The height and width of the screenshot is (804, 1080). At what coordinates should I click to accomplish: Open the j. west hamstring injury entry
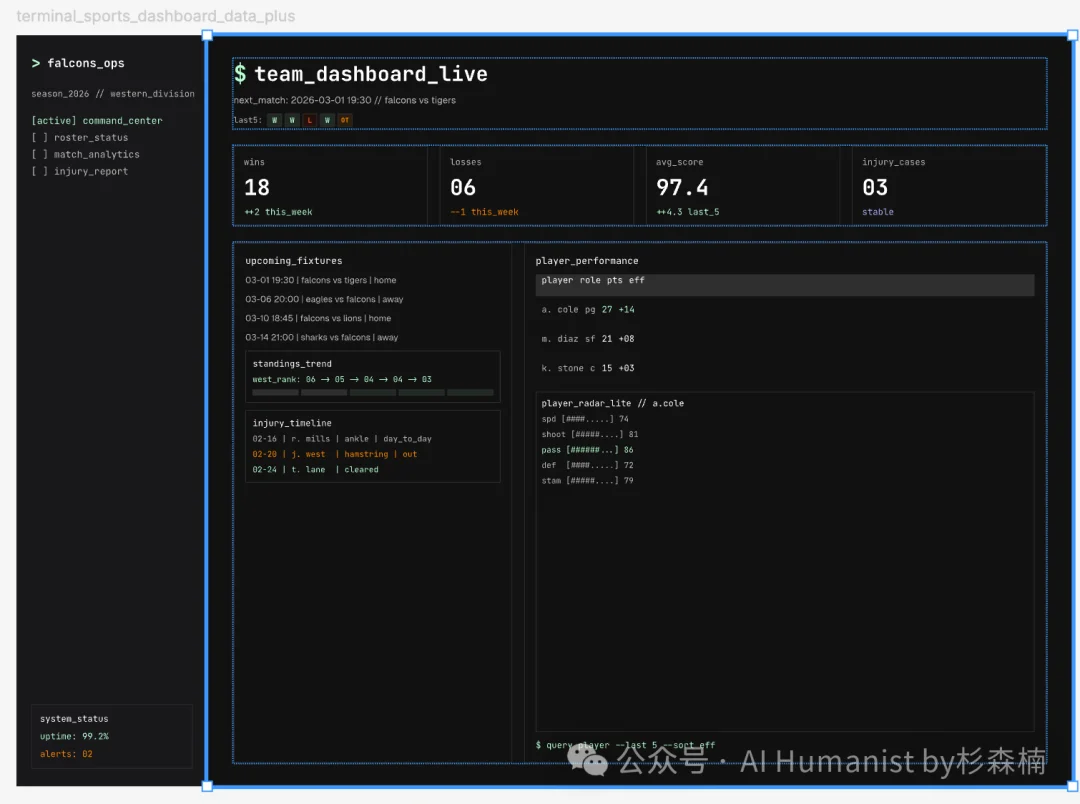coord(335,453)
